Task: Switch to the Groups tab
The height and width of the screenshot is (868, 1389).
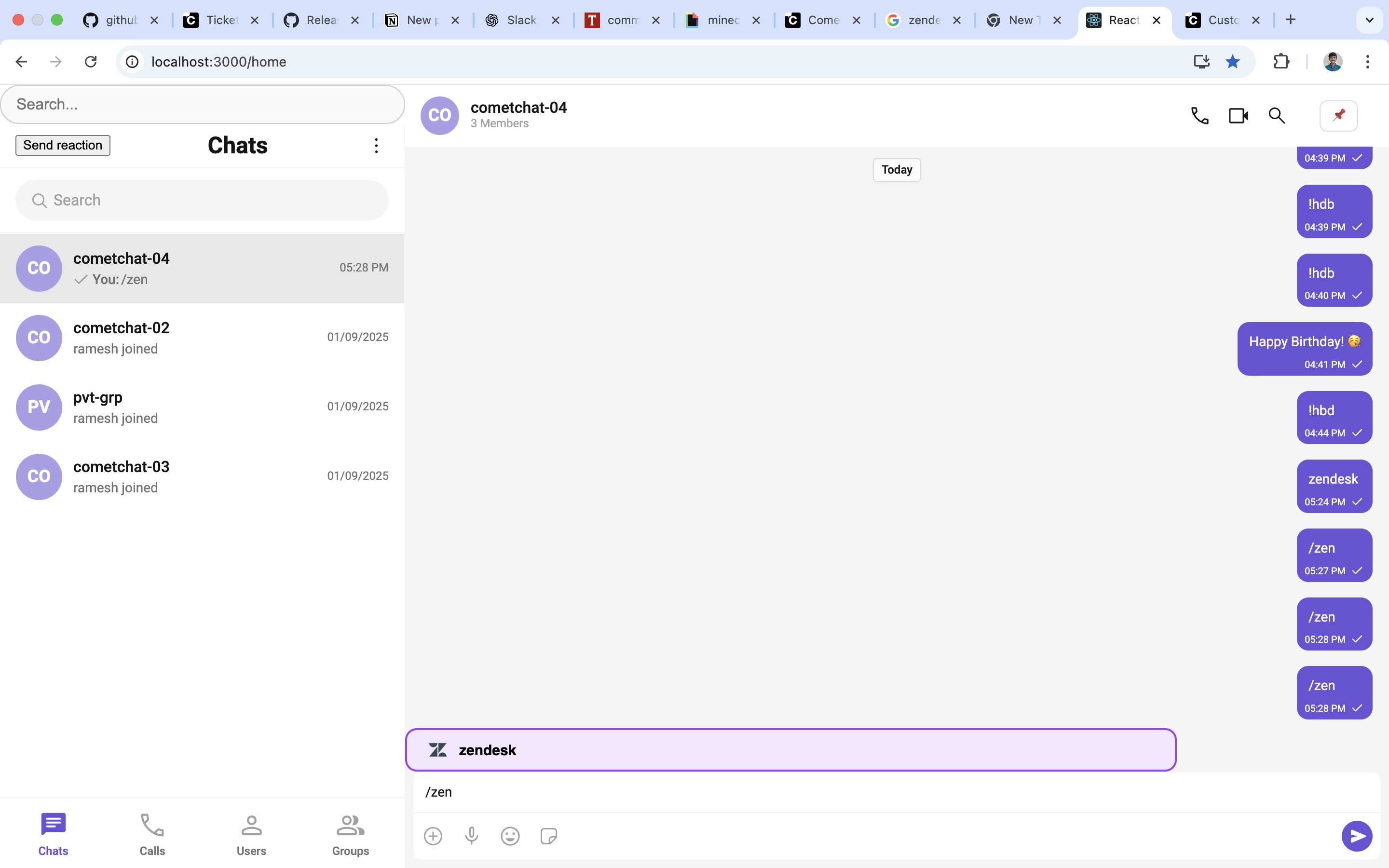Action: [x=350, y=835]
